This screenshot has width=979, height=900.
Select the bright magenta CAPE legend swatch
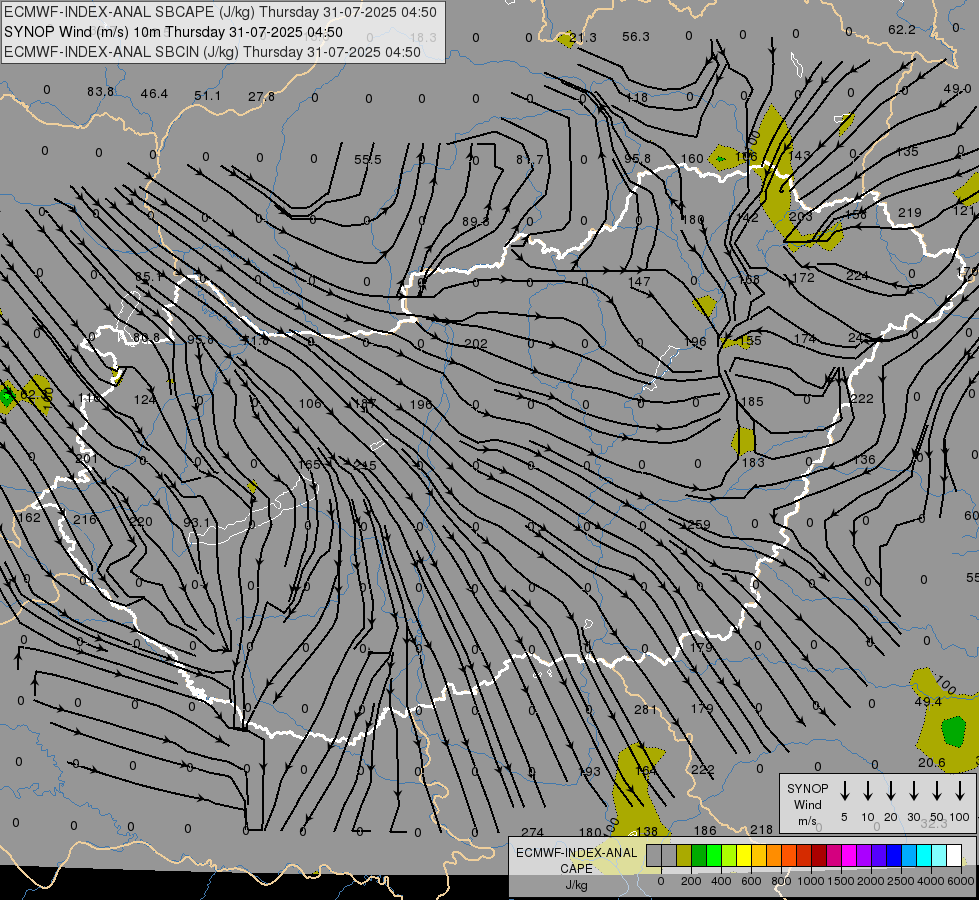pyautogui.click(x=849, y=856)
